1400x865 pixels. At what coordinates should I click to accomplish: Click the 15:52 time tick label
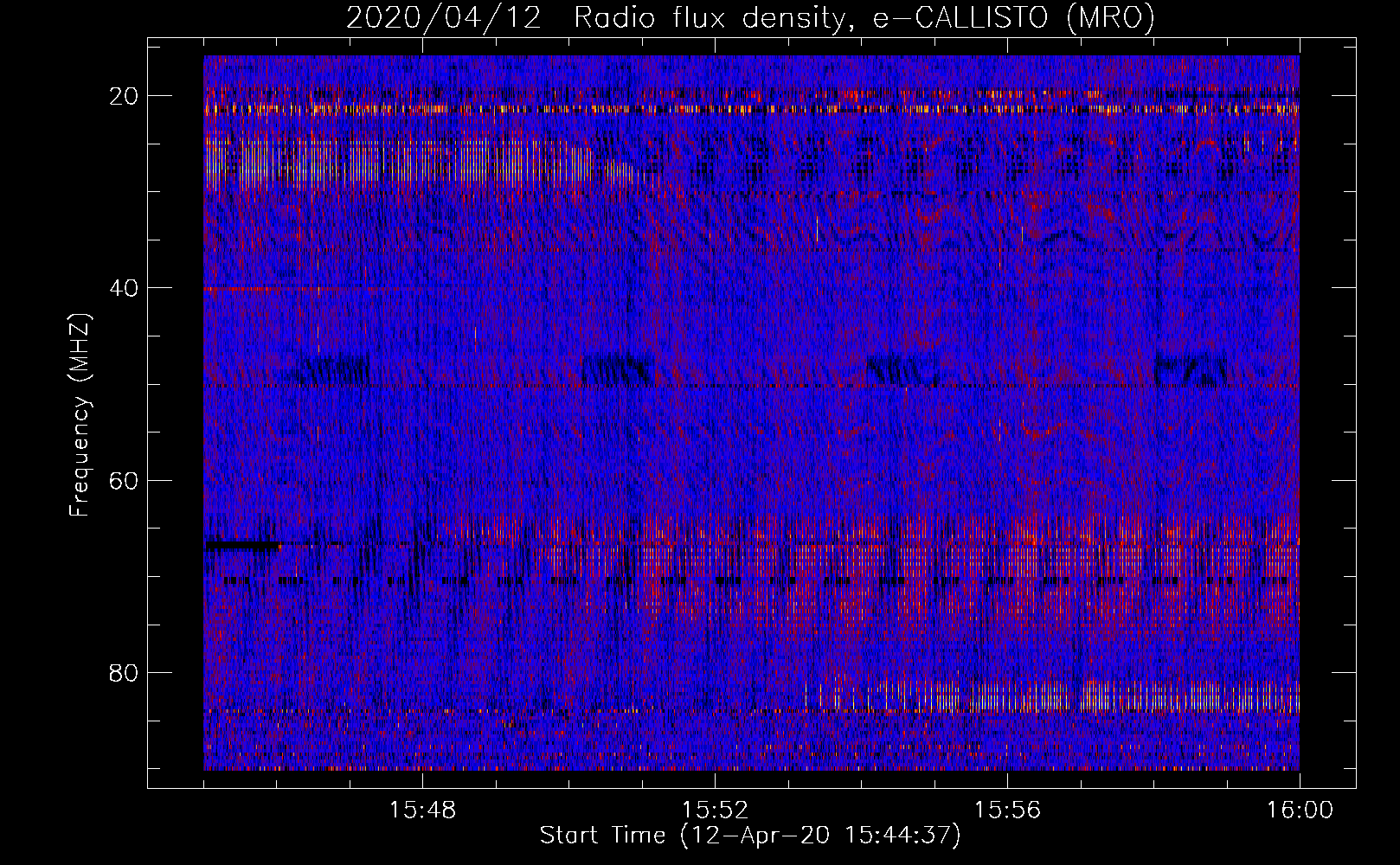[715, 811]
